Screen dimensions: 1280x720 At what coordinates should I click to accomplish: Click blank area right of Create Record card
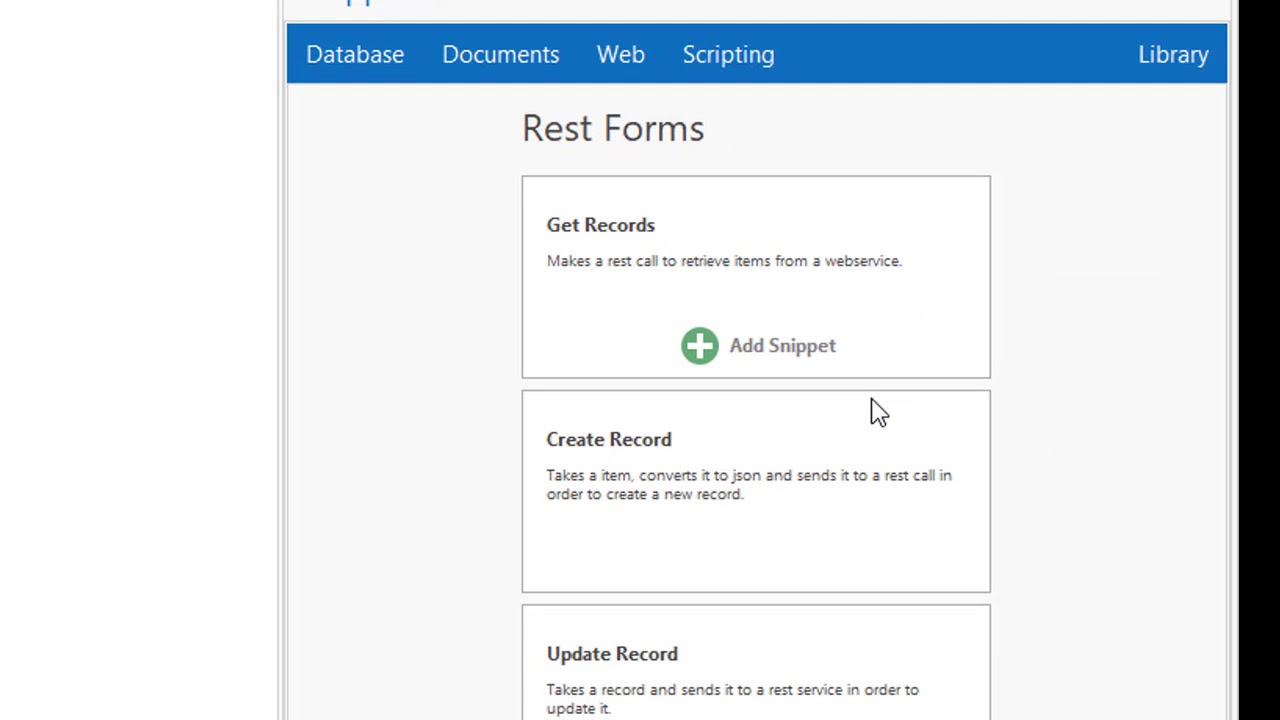[x=1100, y=490]
